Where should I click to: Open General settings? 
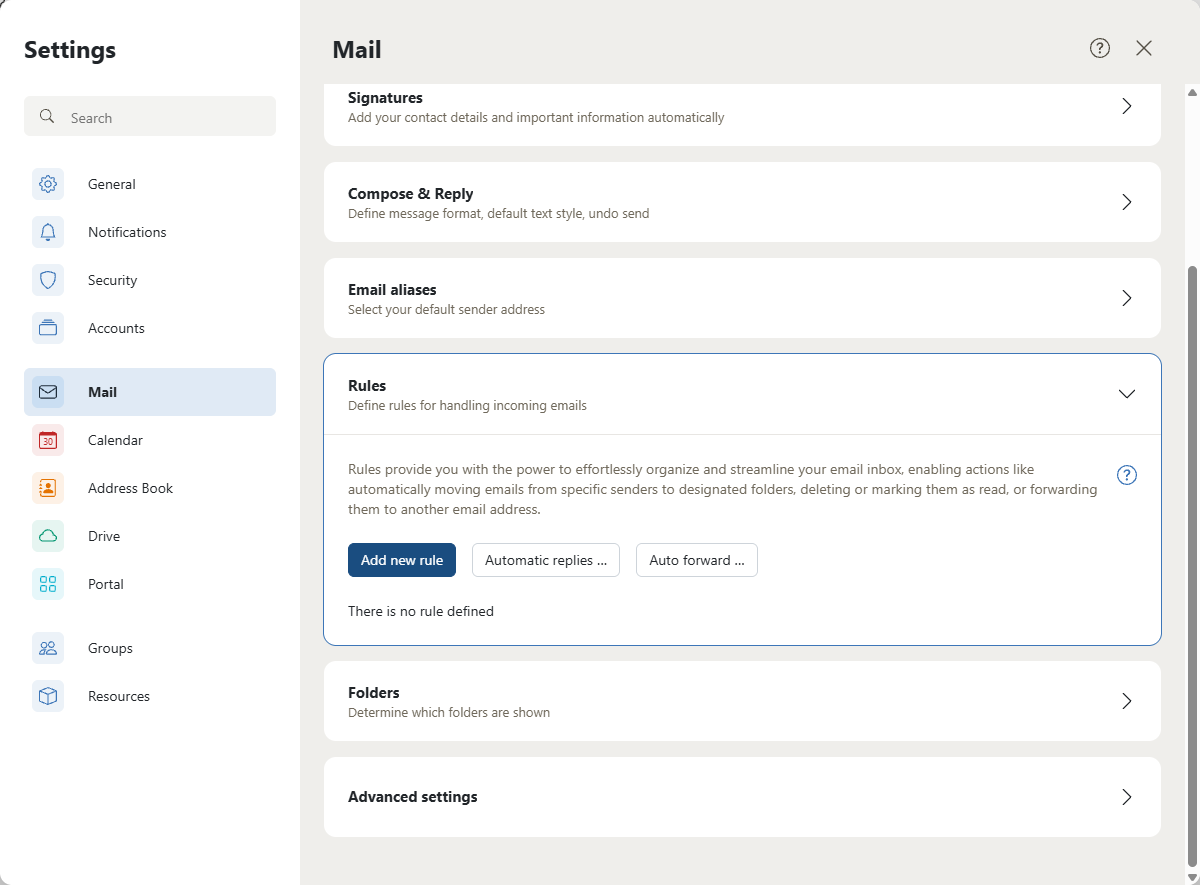click(150, 184)
